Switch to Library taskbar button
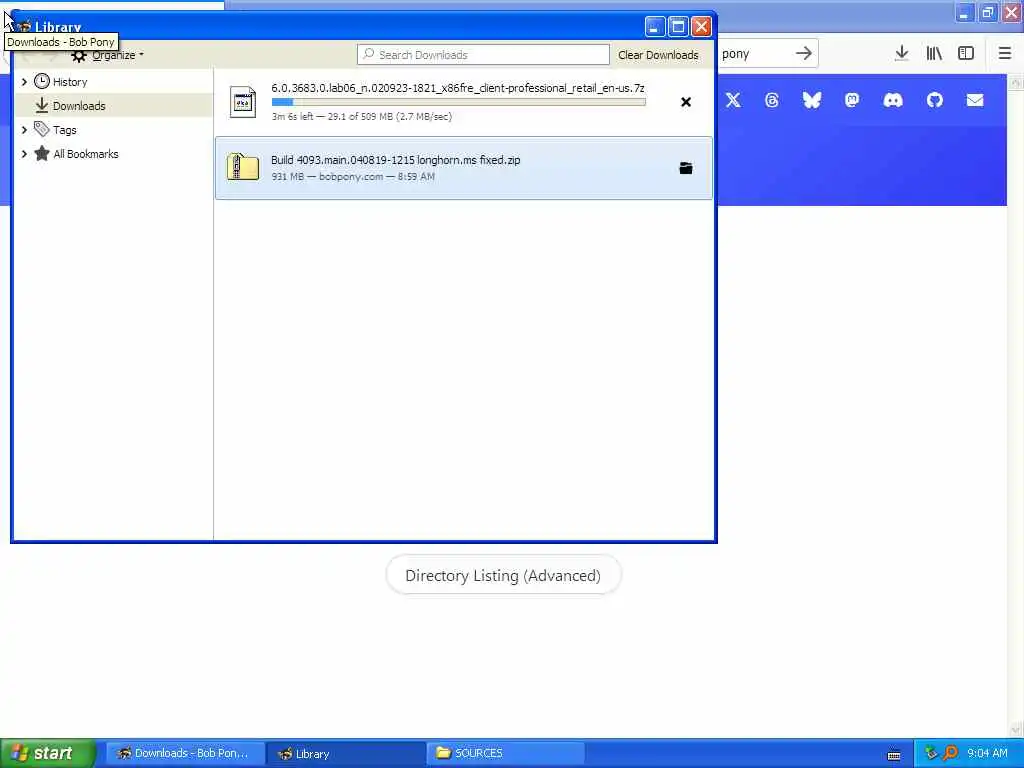 click(x=346, y=753)
